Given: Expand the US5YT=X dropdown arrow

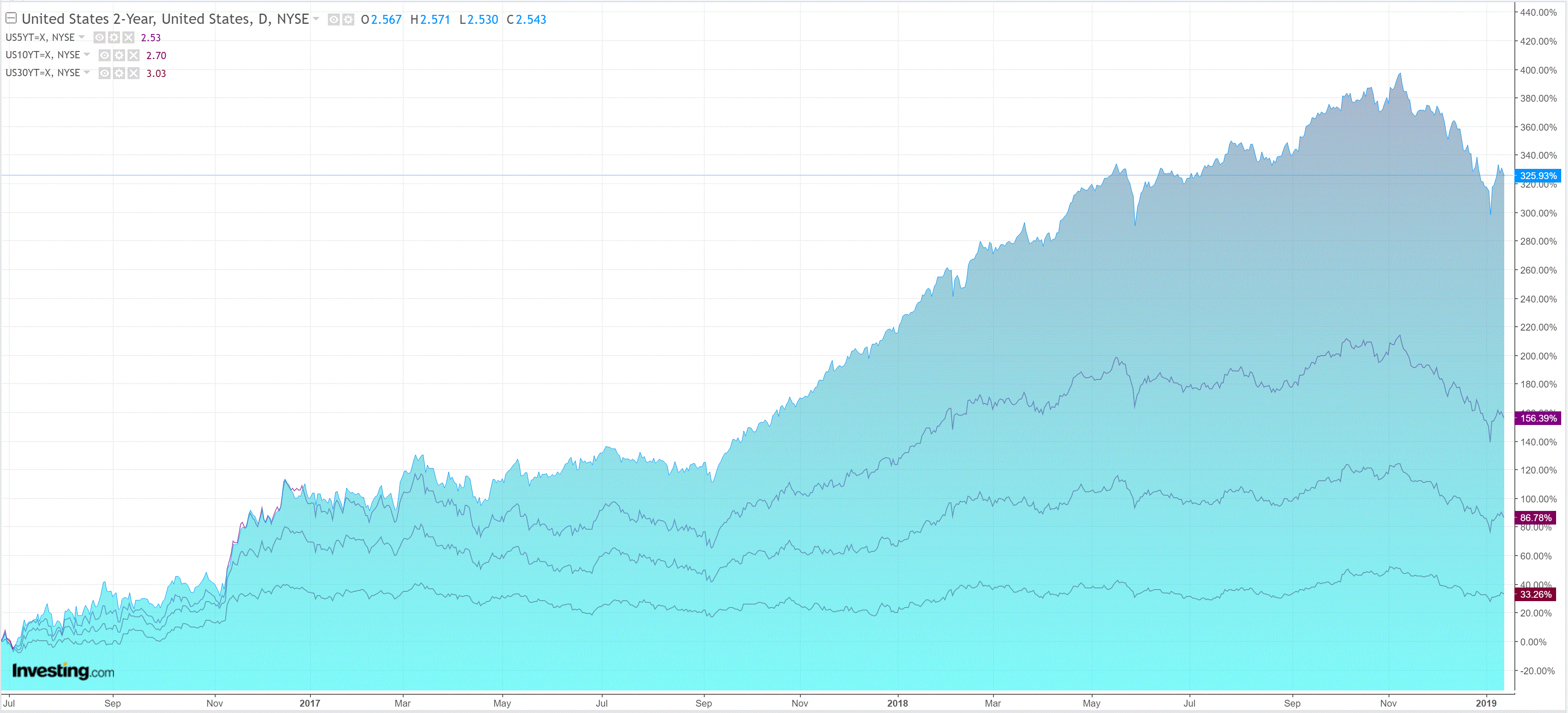Looking at the screenshot, I should click(82, 37).
